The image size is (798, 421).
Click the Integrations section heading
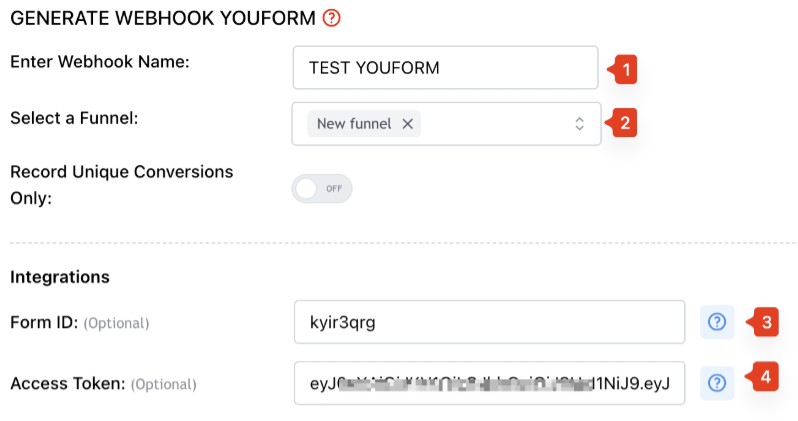(x=60, y=277)
